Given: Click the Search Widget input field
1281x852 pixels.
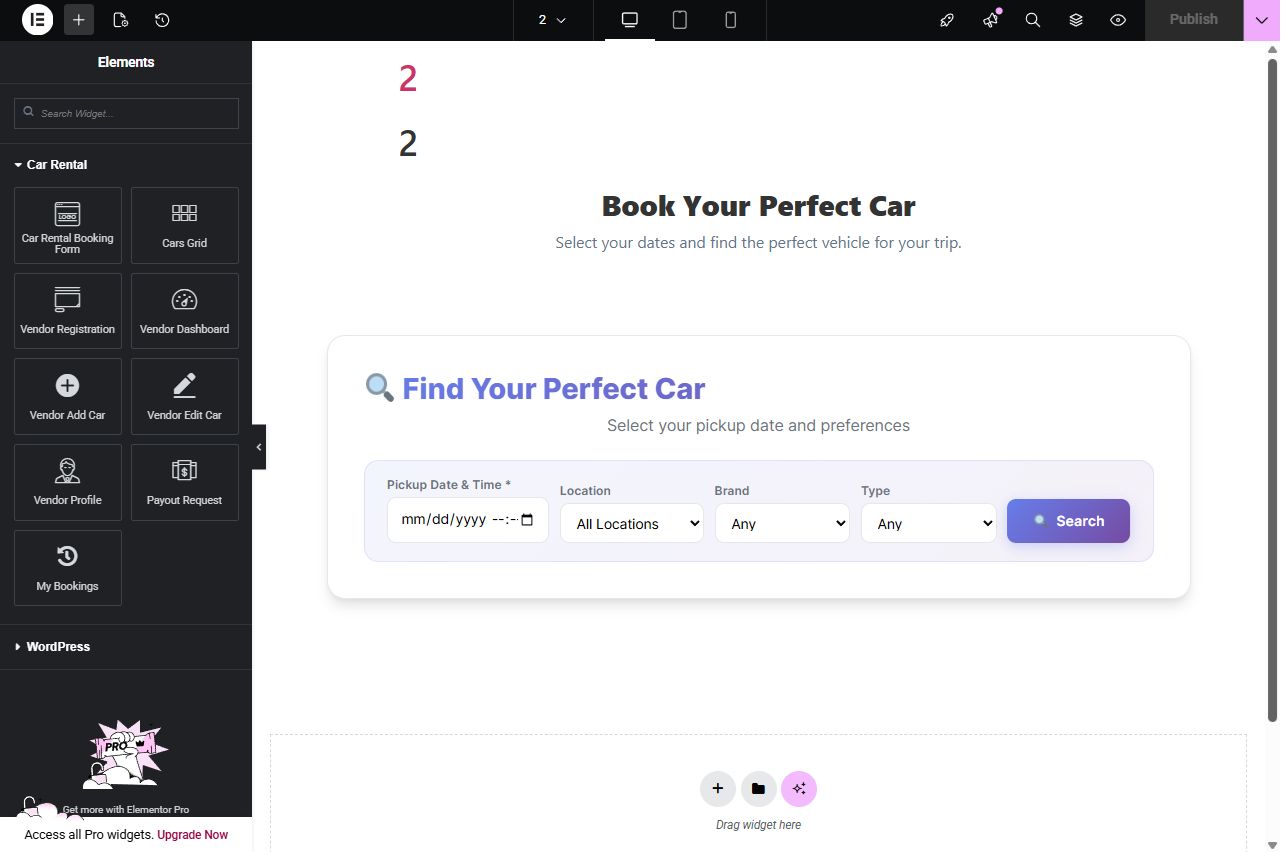Looking at the screenshot, I should click(126, 113).
